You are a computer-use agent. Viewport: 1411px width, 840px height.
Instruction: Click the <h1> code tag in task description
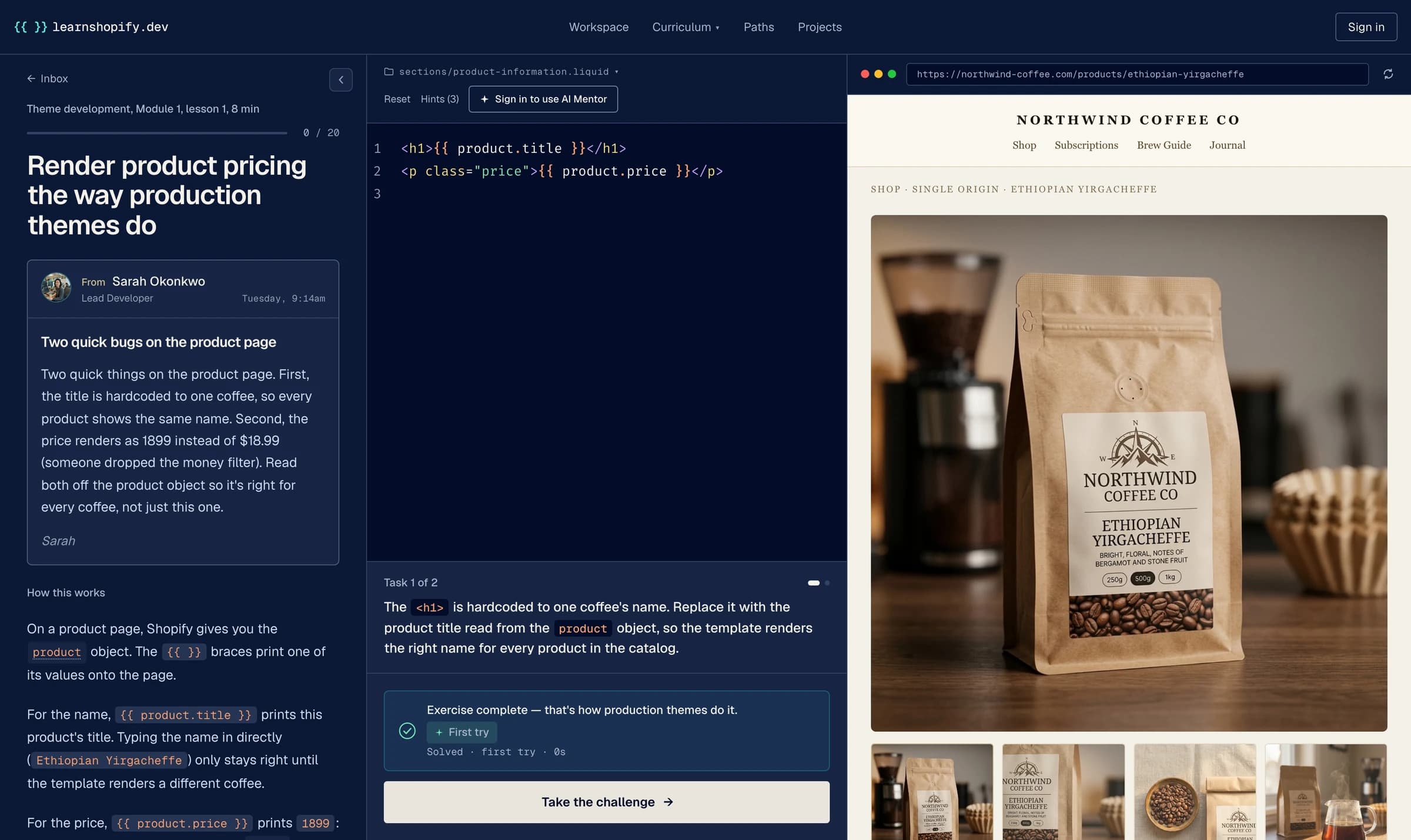(x=429, y=607)
